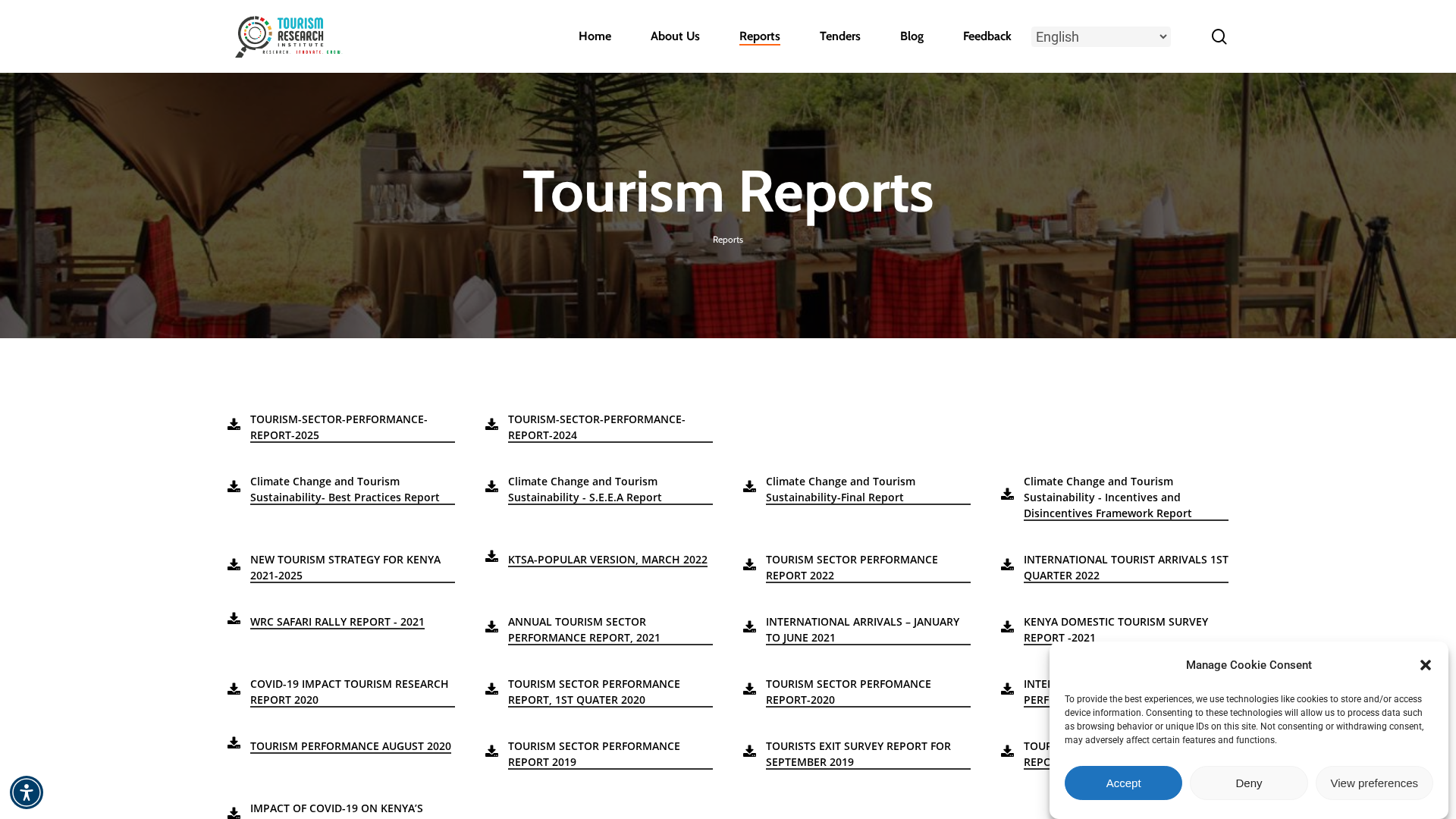Open the Blog menu item
This screenshot has width=1456, height=819.
coord(912,36)
